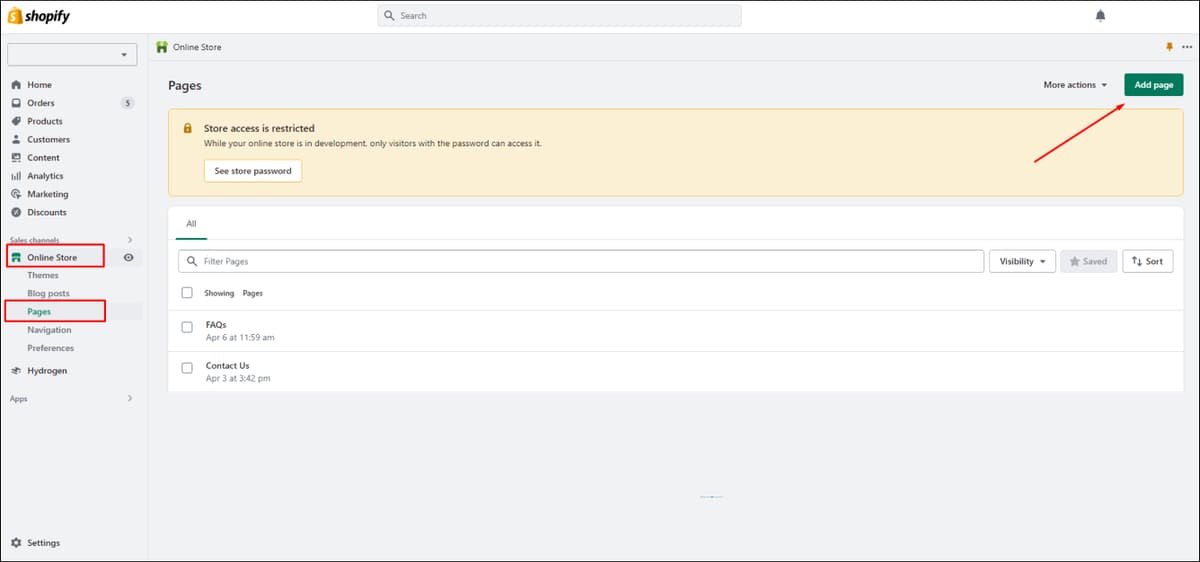Viewport: 1200px width, 562px height.
Task: Check the FAQs page checkbox
Action: (x=187, y=327)
